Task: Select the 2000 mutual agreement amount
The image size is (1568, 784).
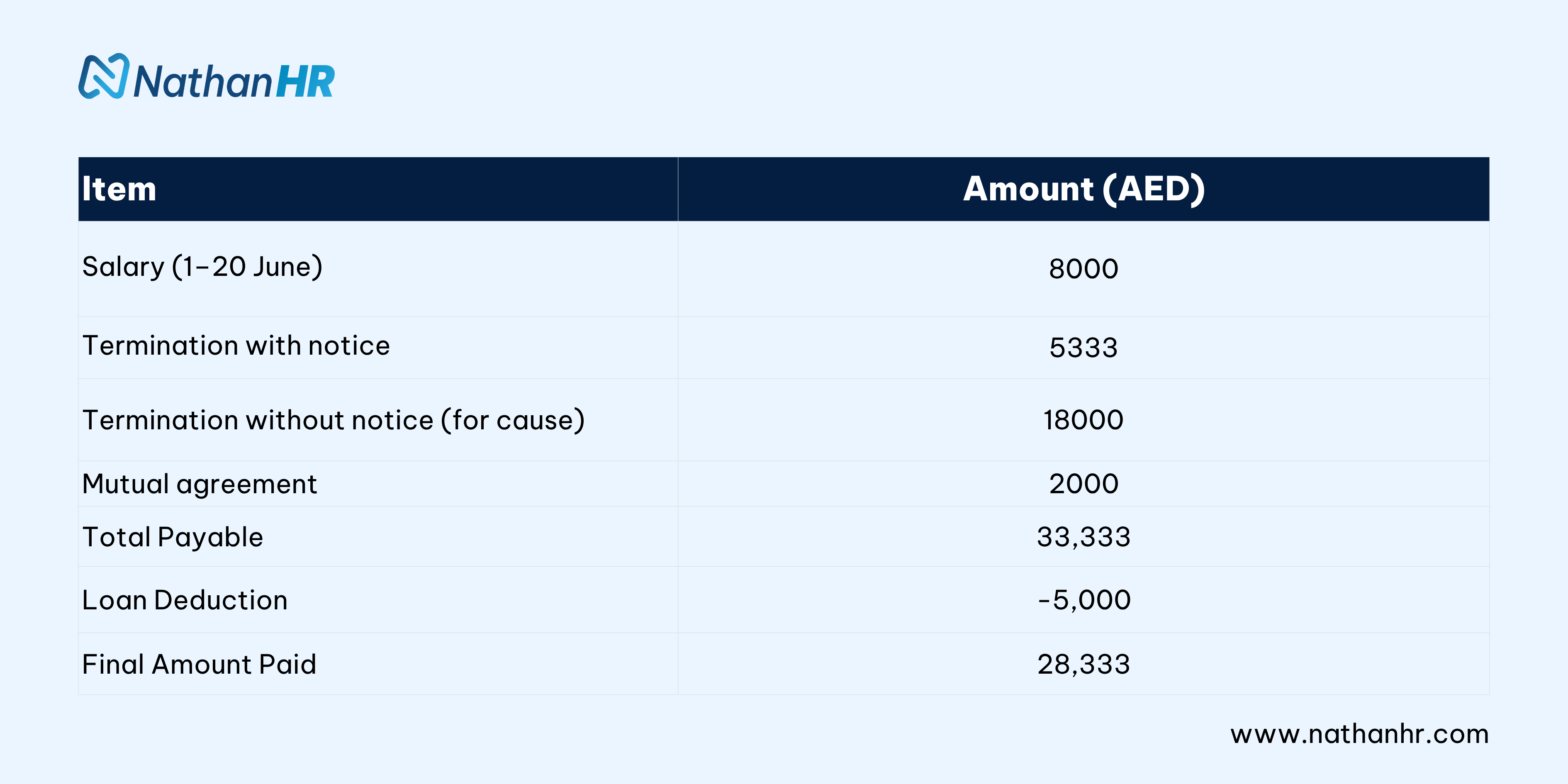Action: (1083, 484)
